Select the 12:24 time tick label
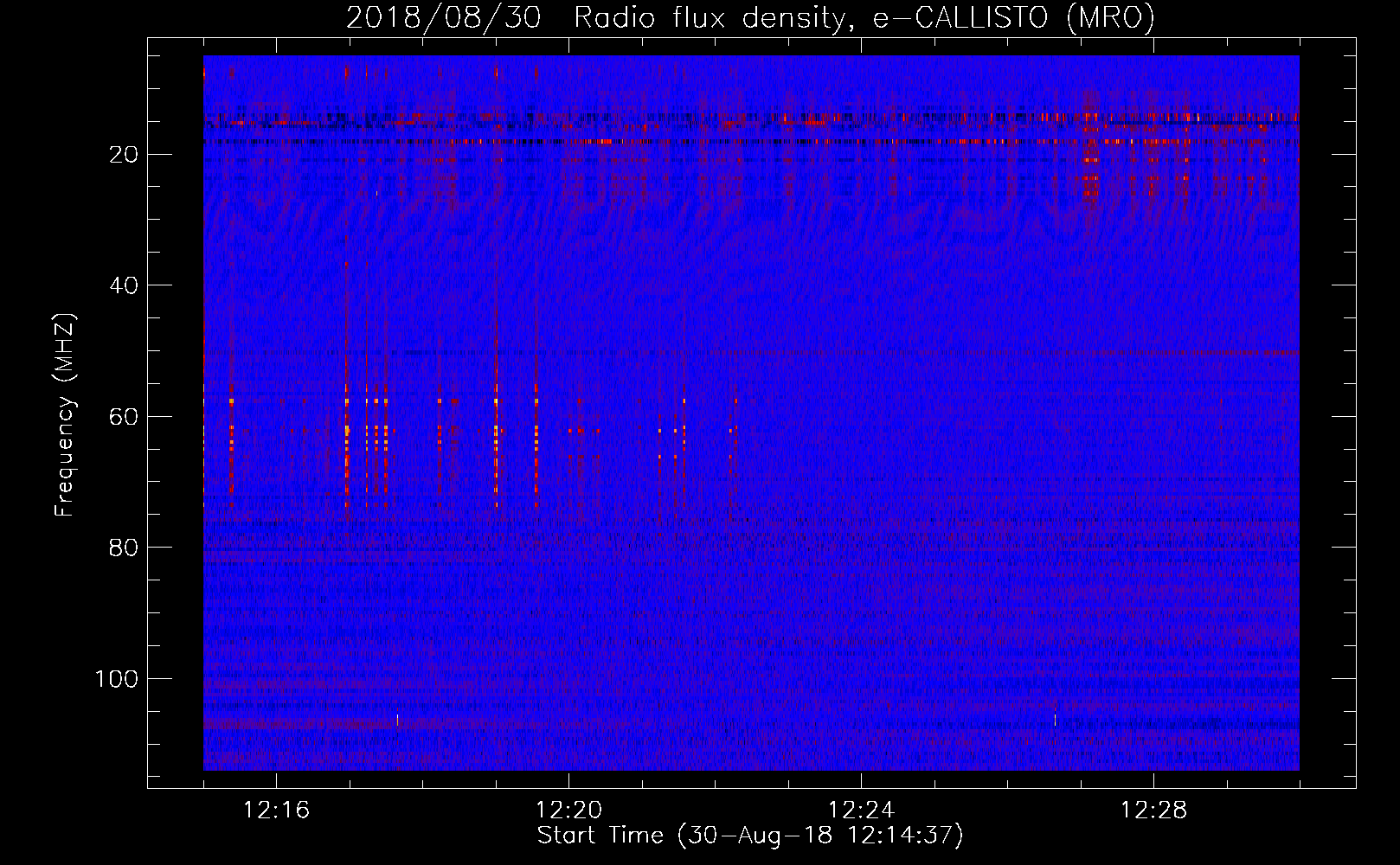The height and width of the screenshot is (865, 1400). pos(861,811)
